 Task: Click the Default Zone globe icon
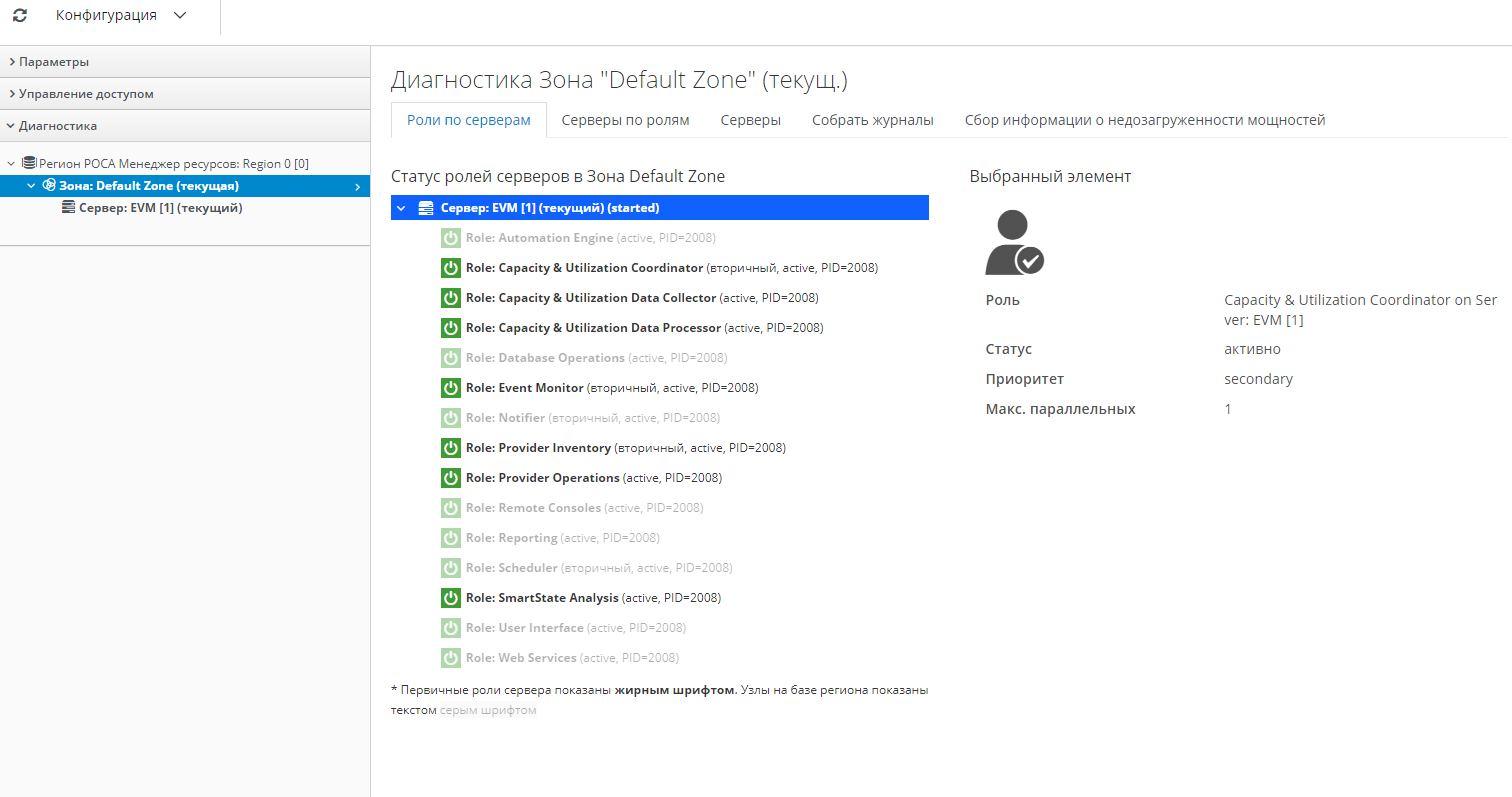[x=49, y=186]
